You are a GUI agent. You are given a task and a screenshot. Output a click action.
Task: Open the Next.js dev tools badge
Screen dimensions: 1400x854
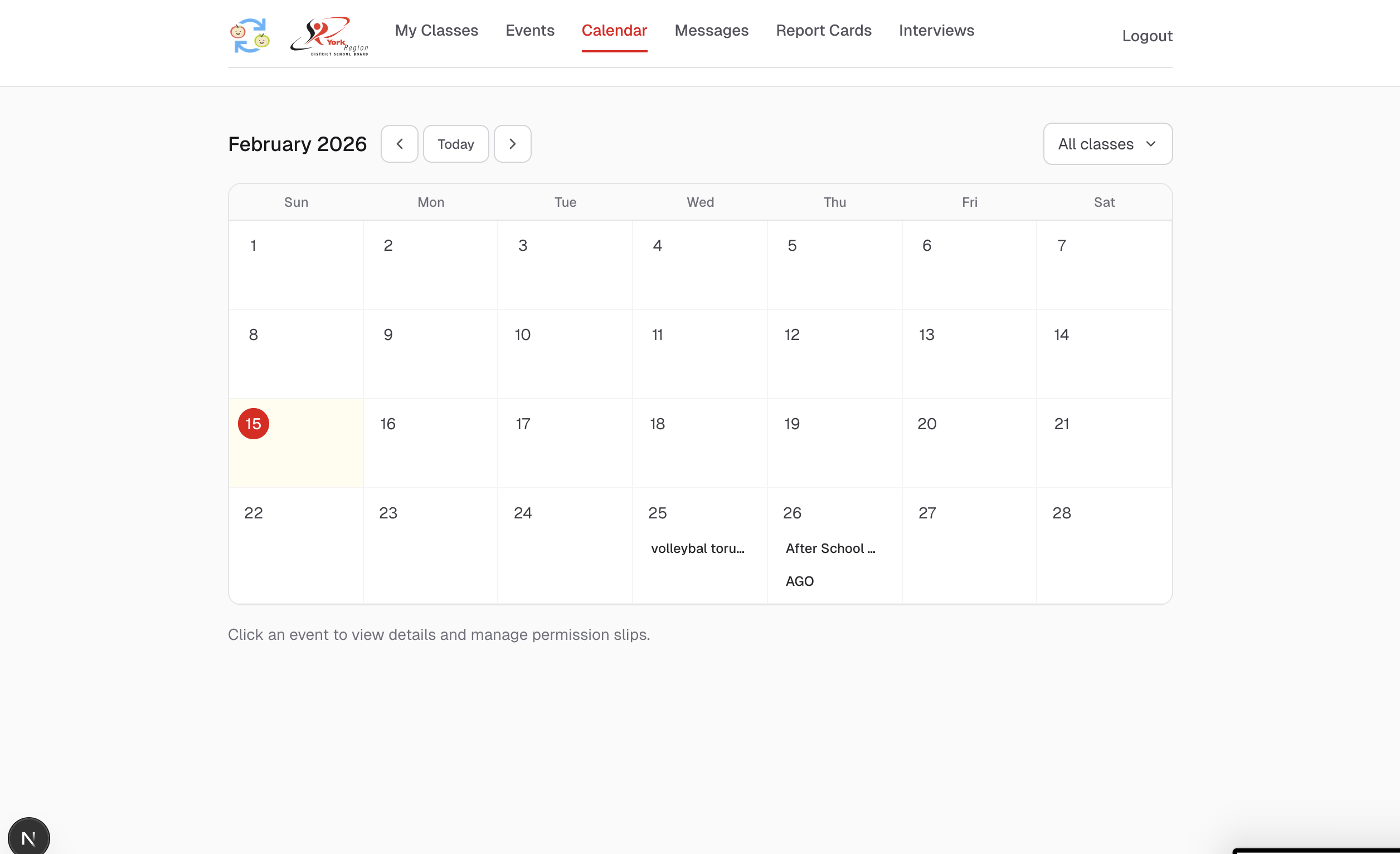pos(28,836)
